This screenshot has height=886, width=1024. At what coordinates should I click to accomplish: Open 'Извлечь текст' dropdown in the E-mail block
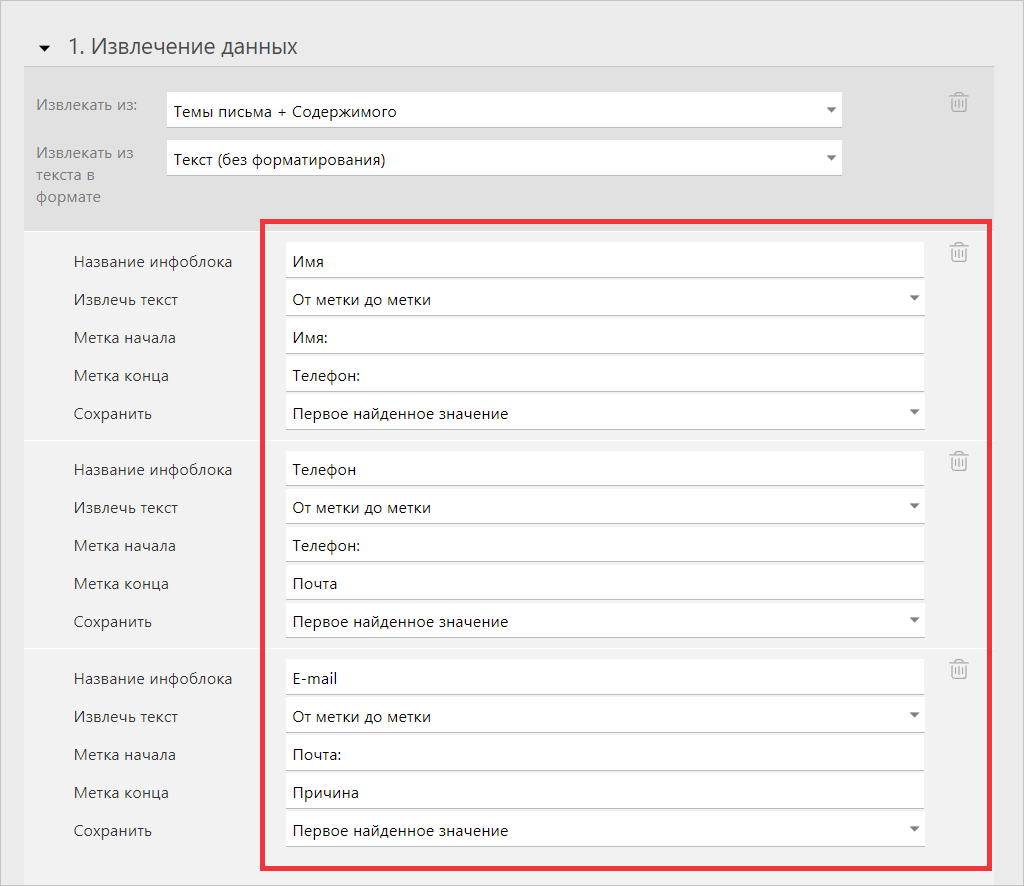point(605,716)
